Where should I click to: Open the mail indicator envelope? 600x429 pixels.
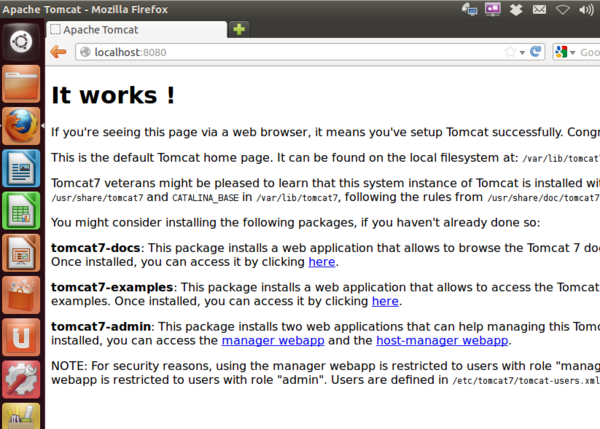tap(539, 9)
